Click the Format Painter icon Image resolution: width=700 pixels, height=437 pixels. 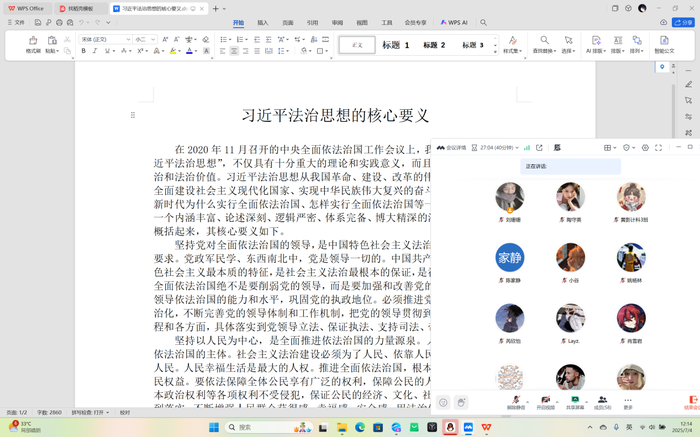33,44
